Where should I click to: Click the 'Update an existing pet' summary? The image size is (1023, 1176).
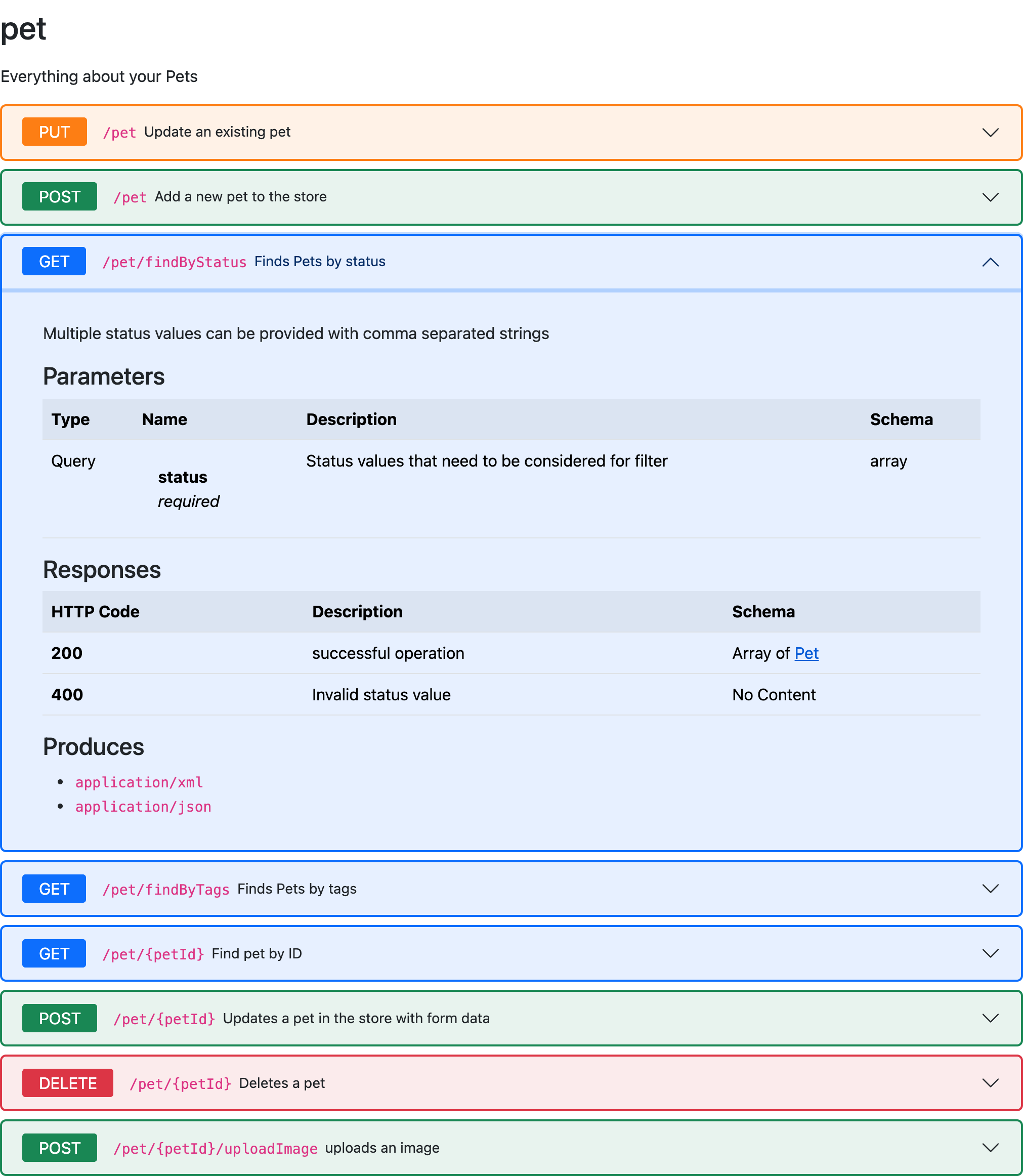click(x=217, y=132)
